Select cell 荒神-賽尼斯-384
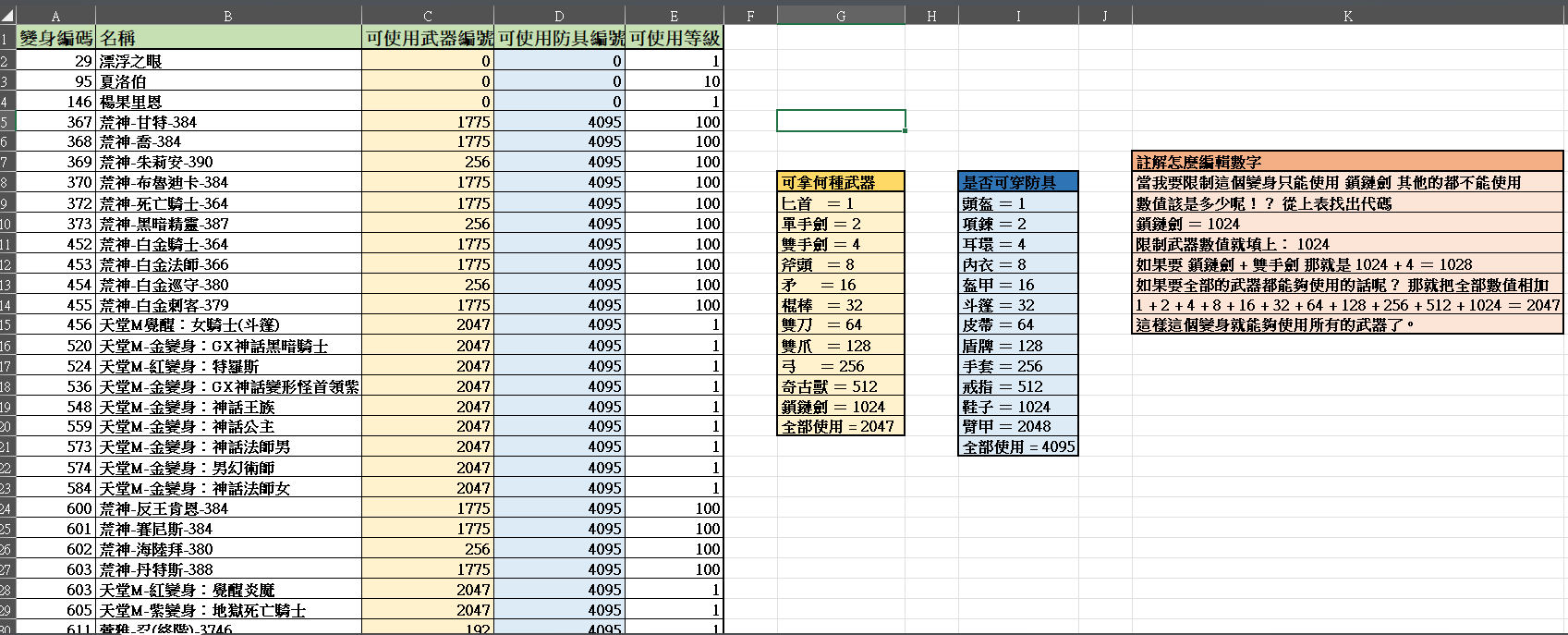This screenshot has height=635, width=1568. click(228, 529)
